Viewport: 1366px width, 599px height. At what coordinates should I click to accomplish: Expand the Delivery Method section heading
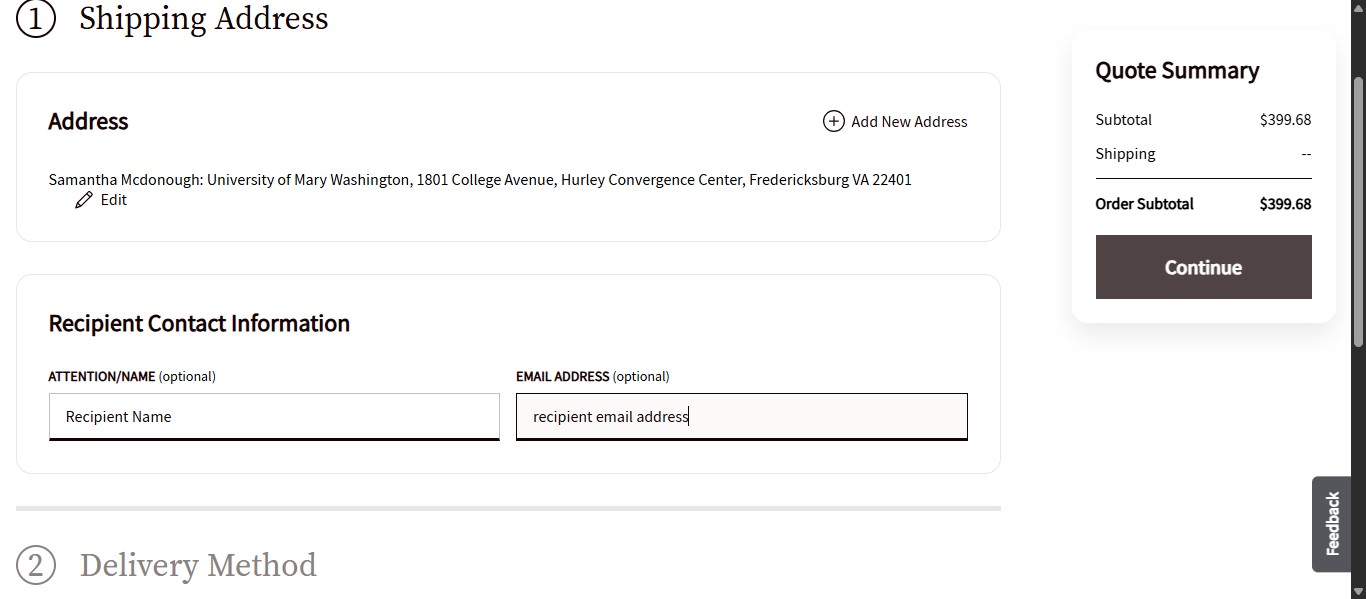point(198,566)
